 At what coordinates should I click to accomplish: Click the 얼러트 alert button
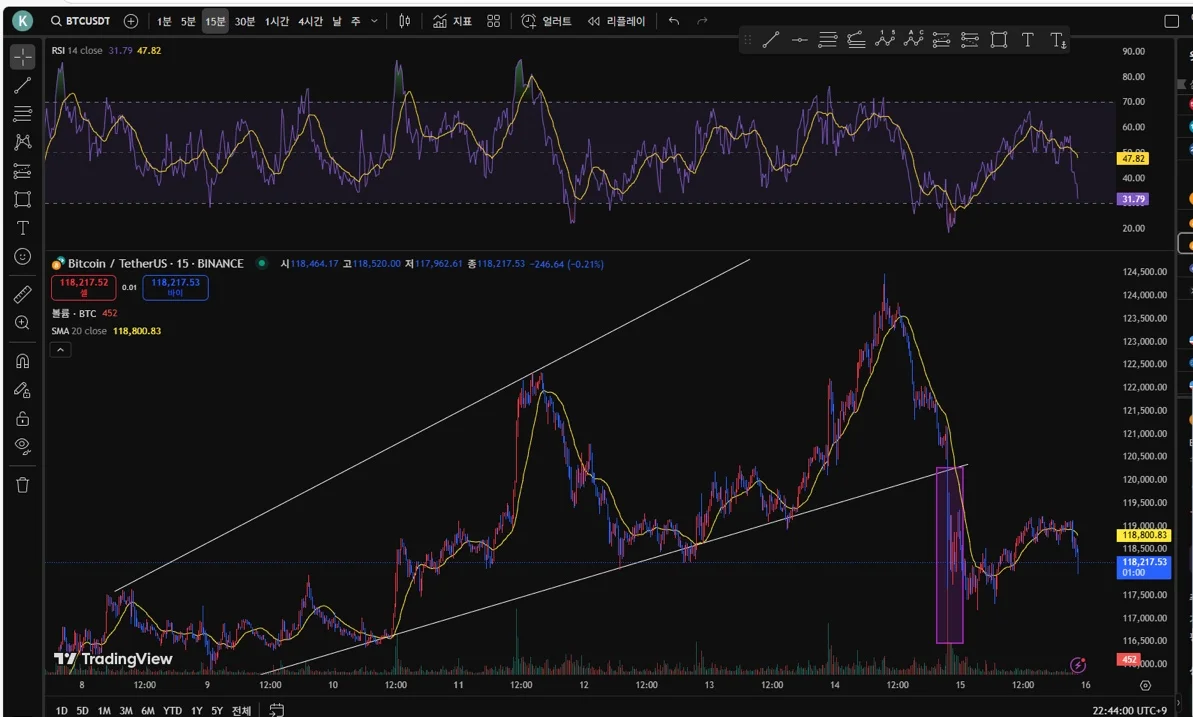click(x=547, y=21)
